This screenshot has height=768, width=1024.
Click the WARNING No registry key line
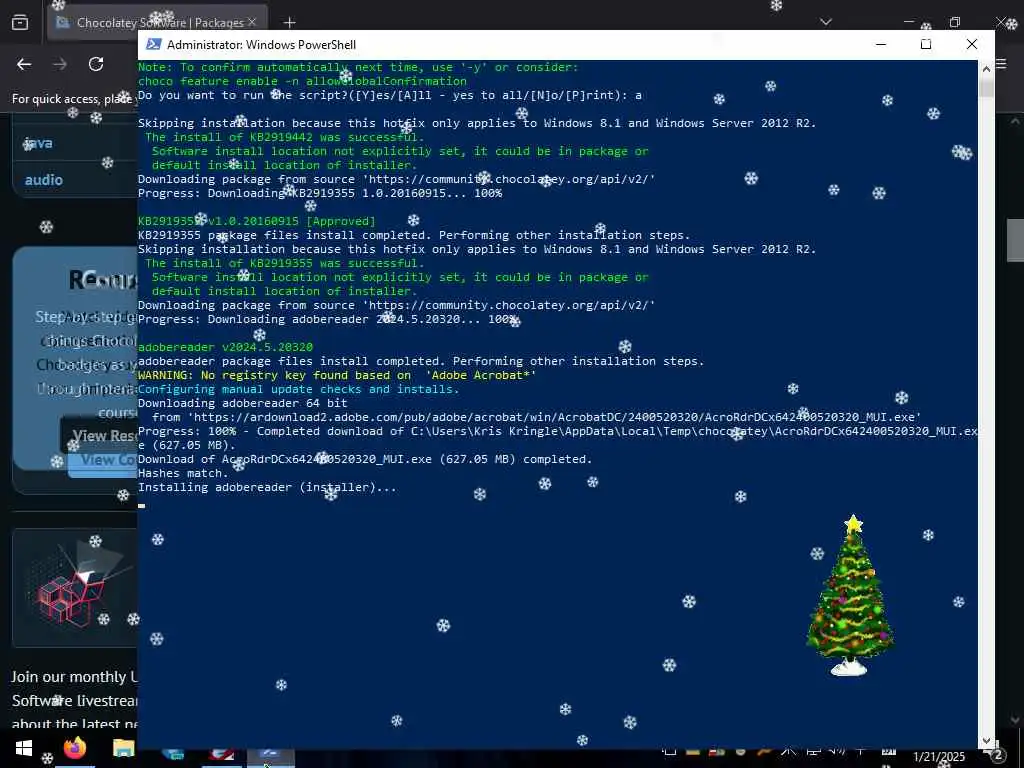(337, 376)
